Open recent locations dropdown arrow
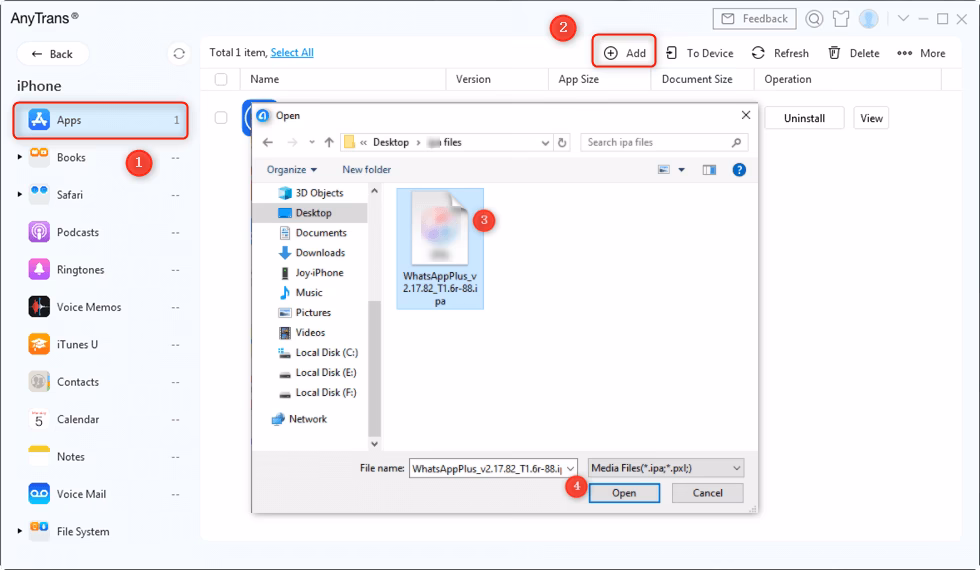The height and width of the screenshot is (570, 980). point(311,142)
